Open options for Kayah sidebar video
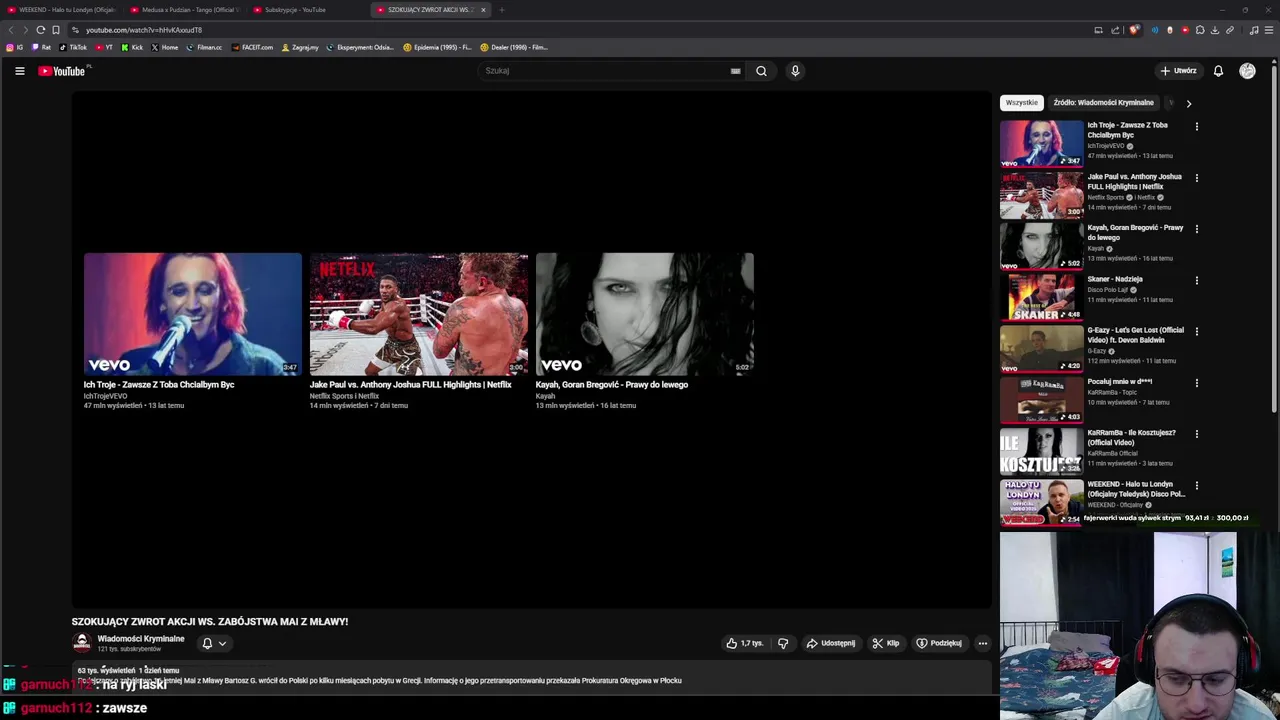The width and height of the screenshot is (1280, 720). [1196, 229]
